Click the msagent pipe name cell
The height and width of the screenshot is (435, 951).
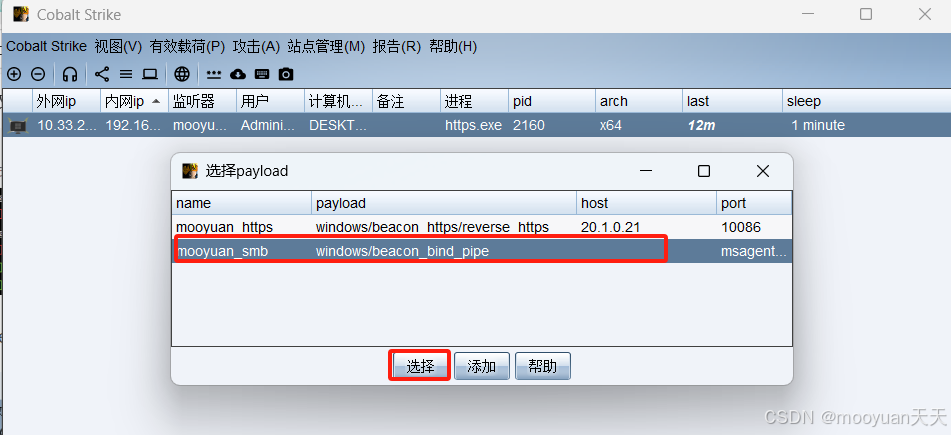click(x=755, y=251)
